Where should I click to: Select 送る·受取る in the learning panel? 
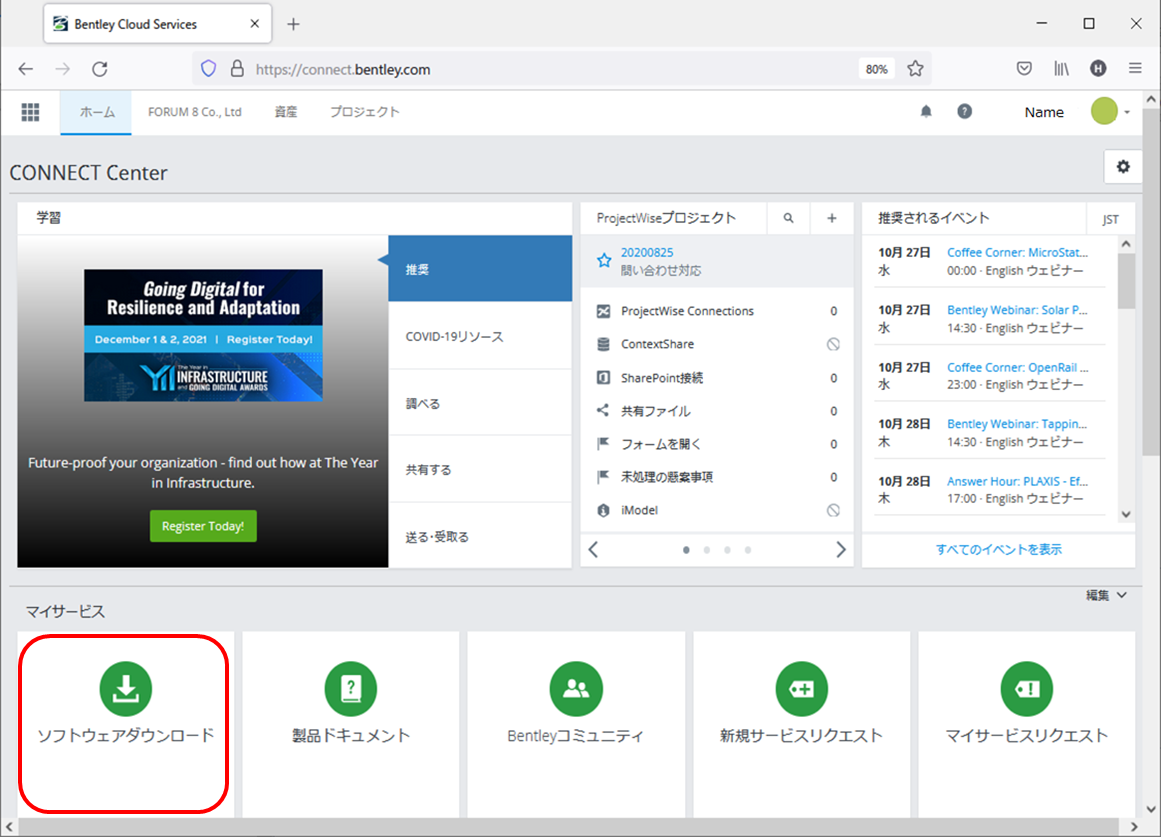(480, 536)
